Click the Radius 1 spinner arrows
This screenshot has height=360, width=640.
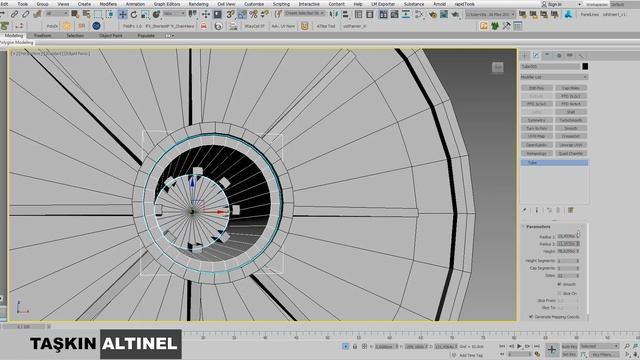(578, 236)
